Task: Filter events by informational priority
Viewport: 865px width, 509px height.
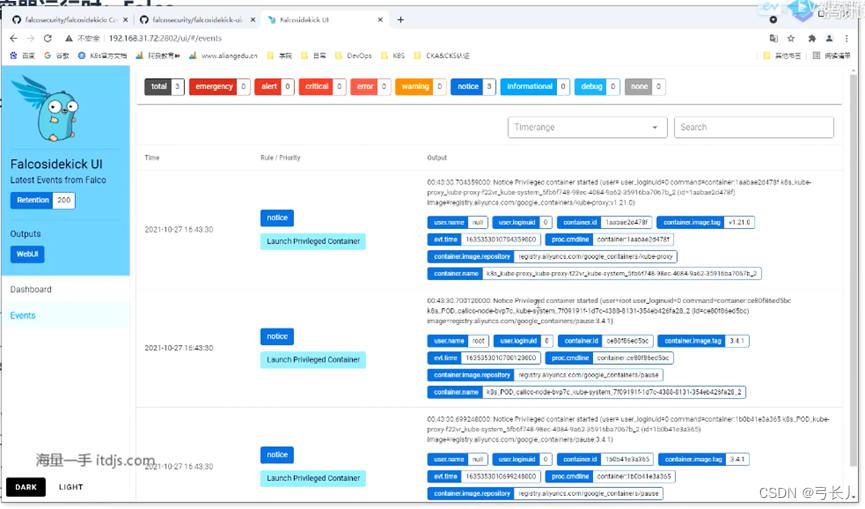Action: (534, 87)
